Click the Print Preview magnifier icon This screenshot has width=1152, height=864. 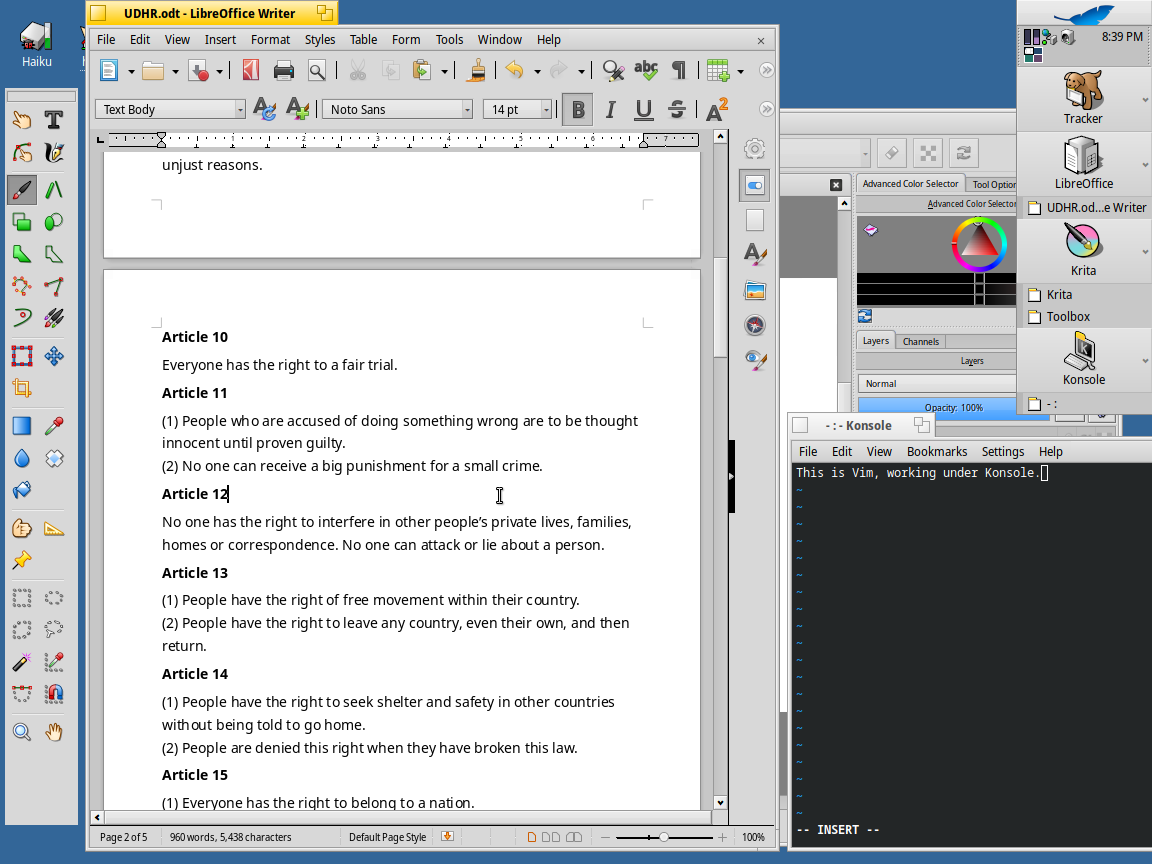click(317, 71)
